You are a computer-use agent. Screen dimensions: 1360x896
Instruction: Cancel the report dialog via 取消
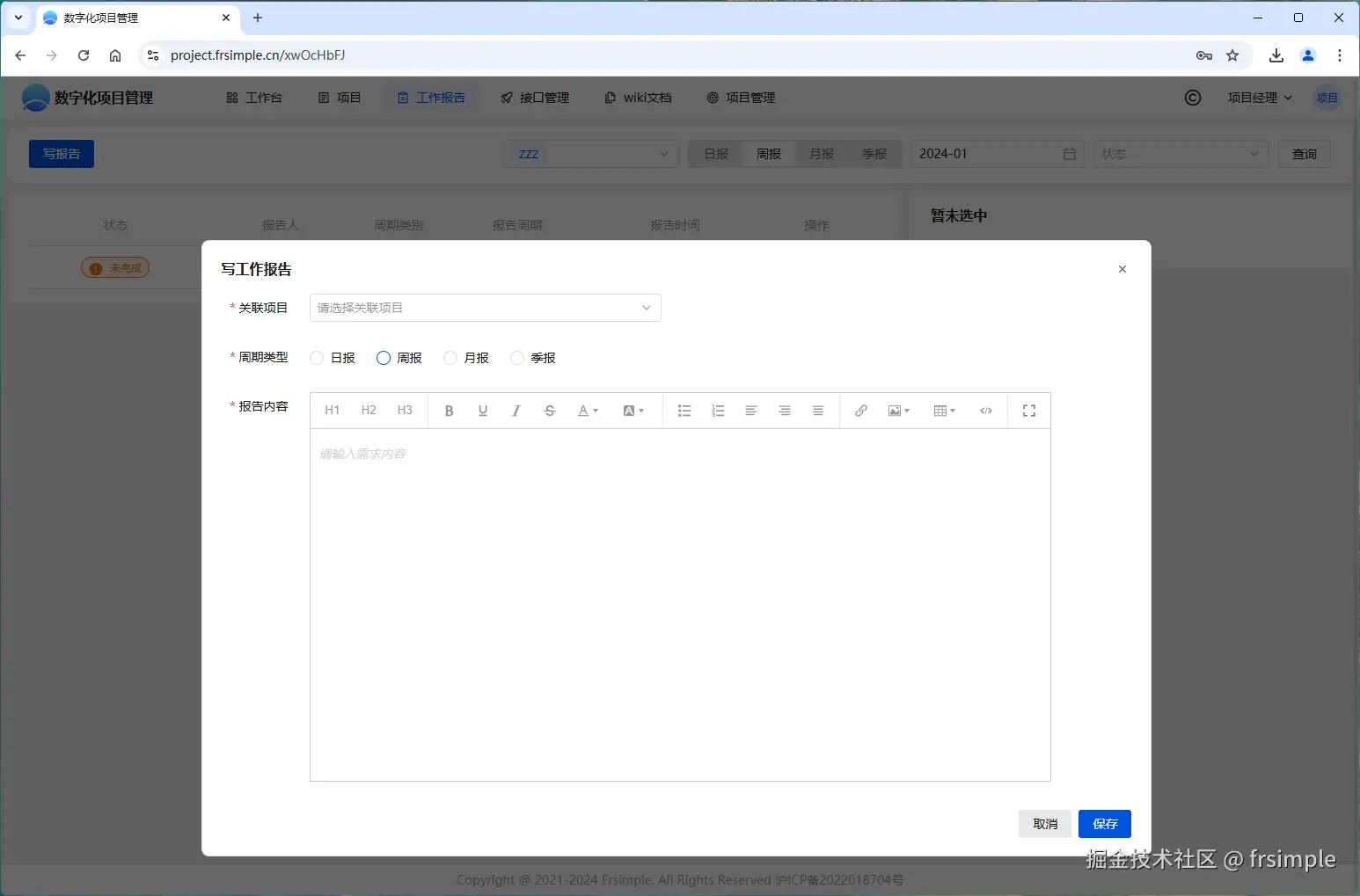(1045, 823)
